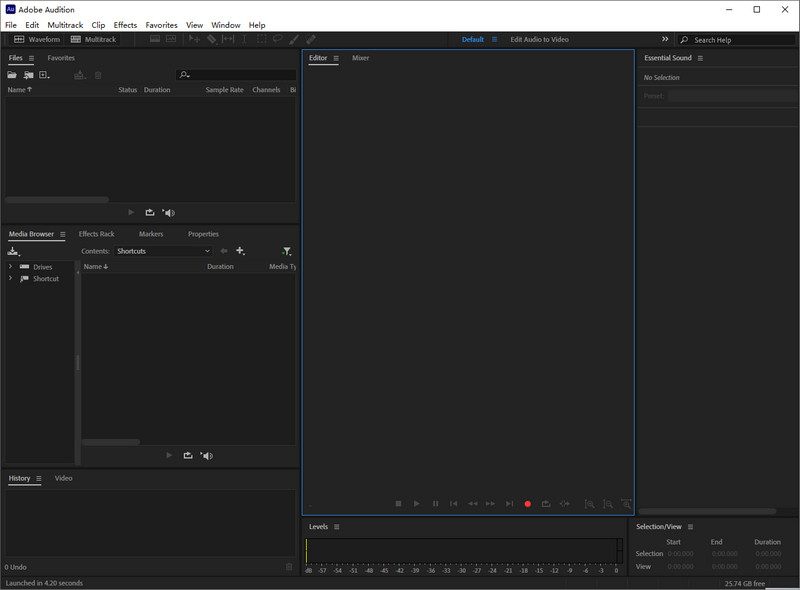Select the Time Selection tool
The height and width of the screenshot is (590, 800).
point(245,39)
